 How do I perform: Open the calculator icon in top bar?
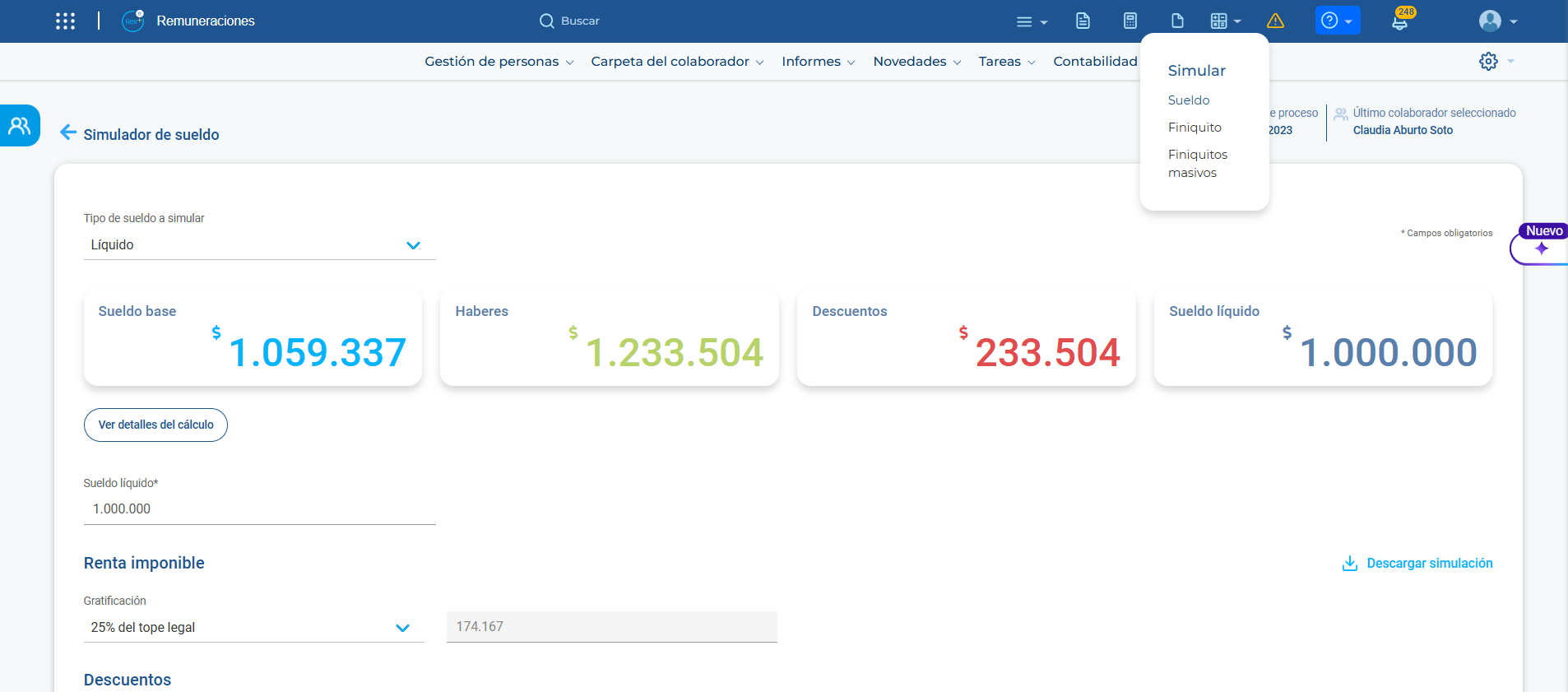tap(1130, 21)
